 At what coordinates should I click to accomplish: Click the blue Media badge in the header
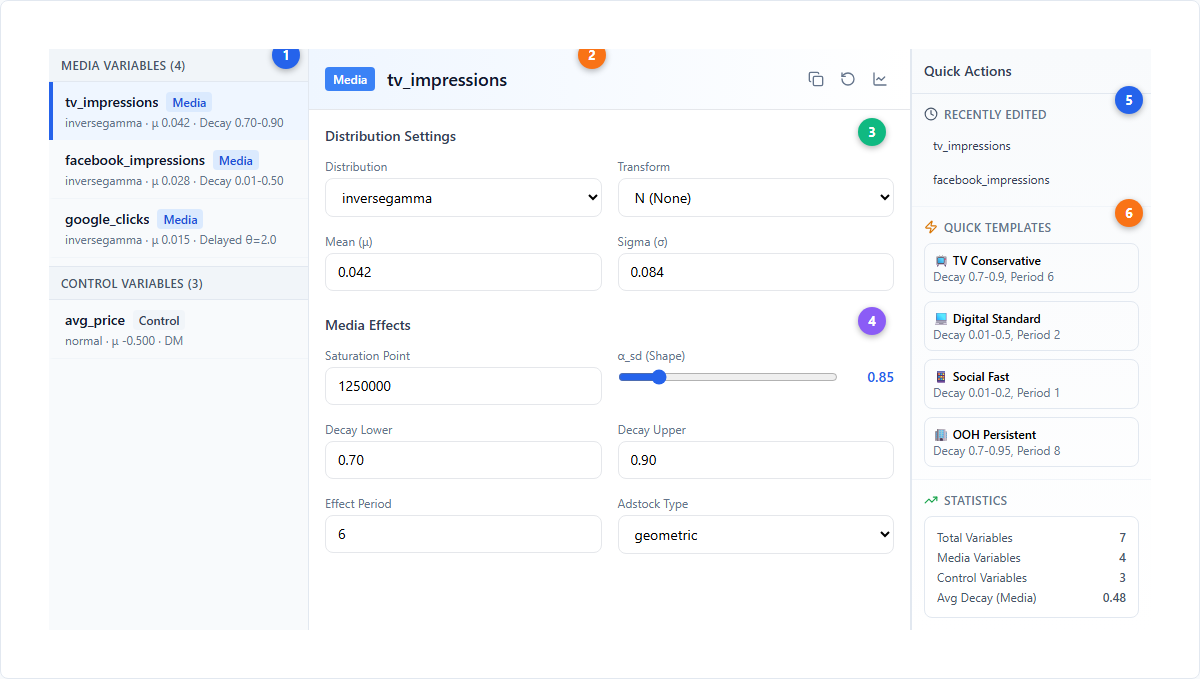350,80
